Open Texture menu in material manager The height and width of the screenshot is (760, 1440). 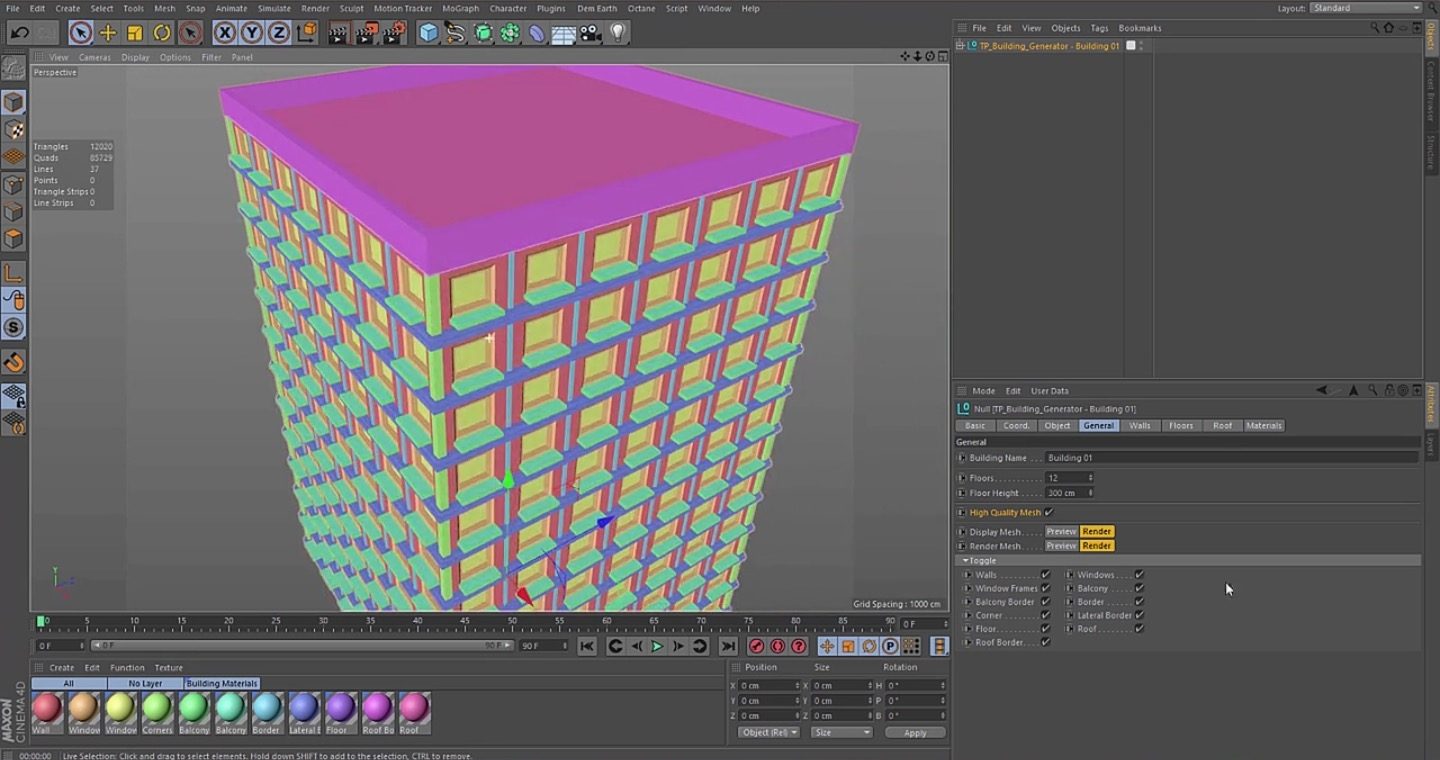168,668
